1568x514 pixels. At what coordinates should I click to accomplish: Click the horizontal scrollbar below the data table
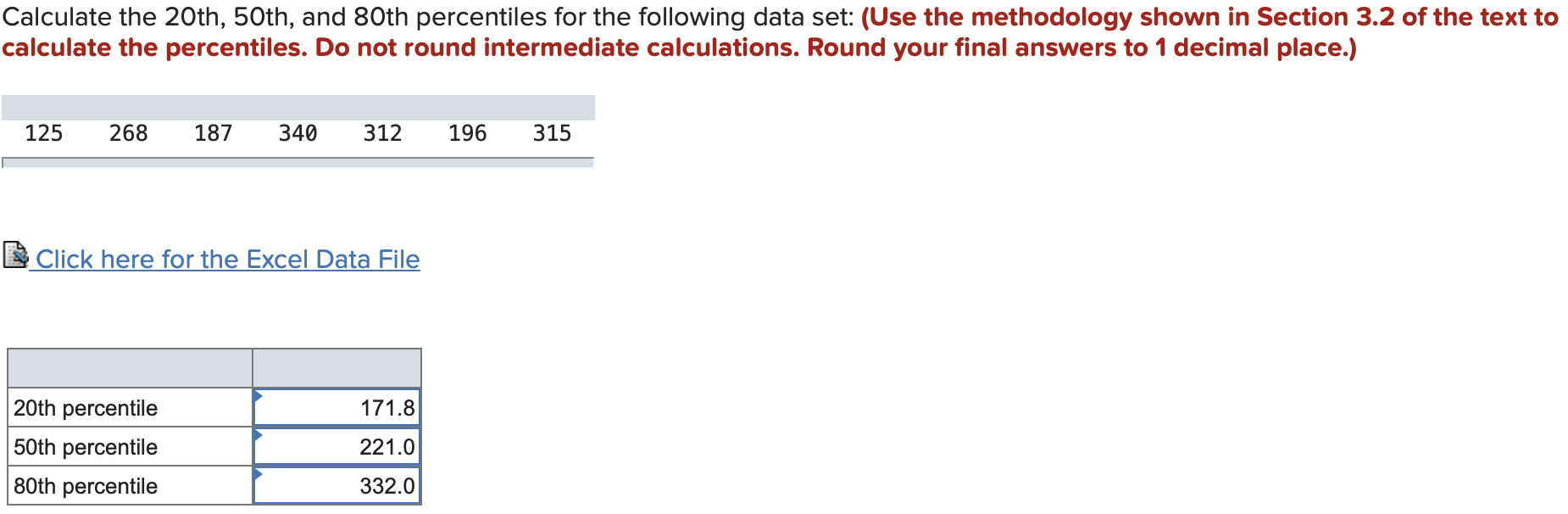click(297, 163)
